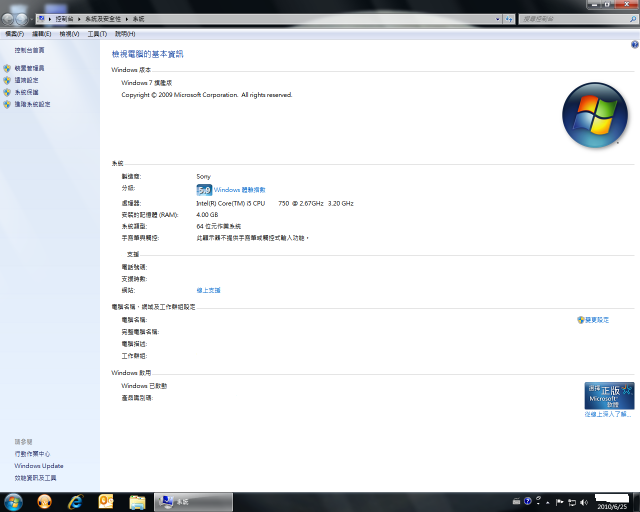Open Windows Explorer folder icon on taskbar
Image resolution: width=640 pixels, height=512 pixels.
coord(137,502)
